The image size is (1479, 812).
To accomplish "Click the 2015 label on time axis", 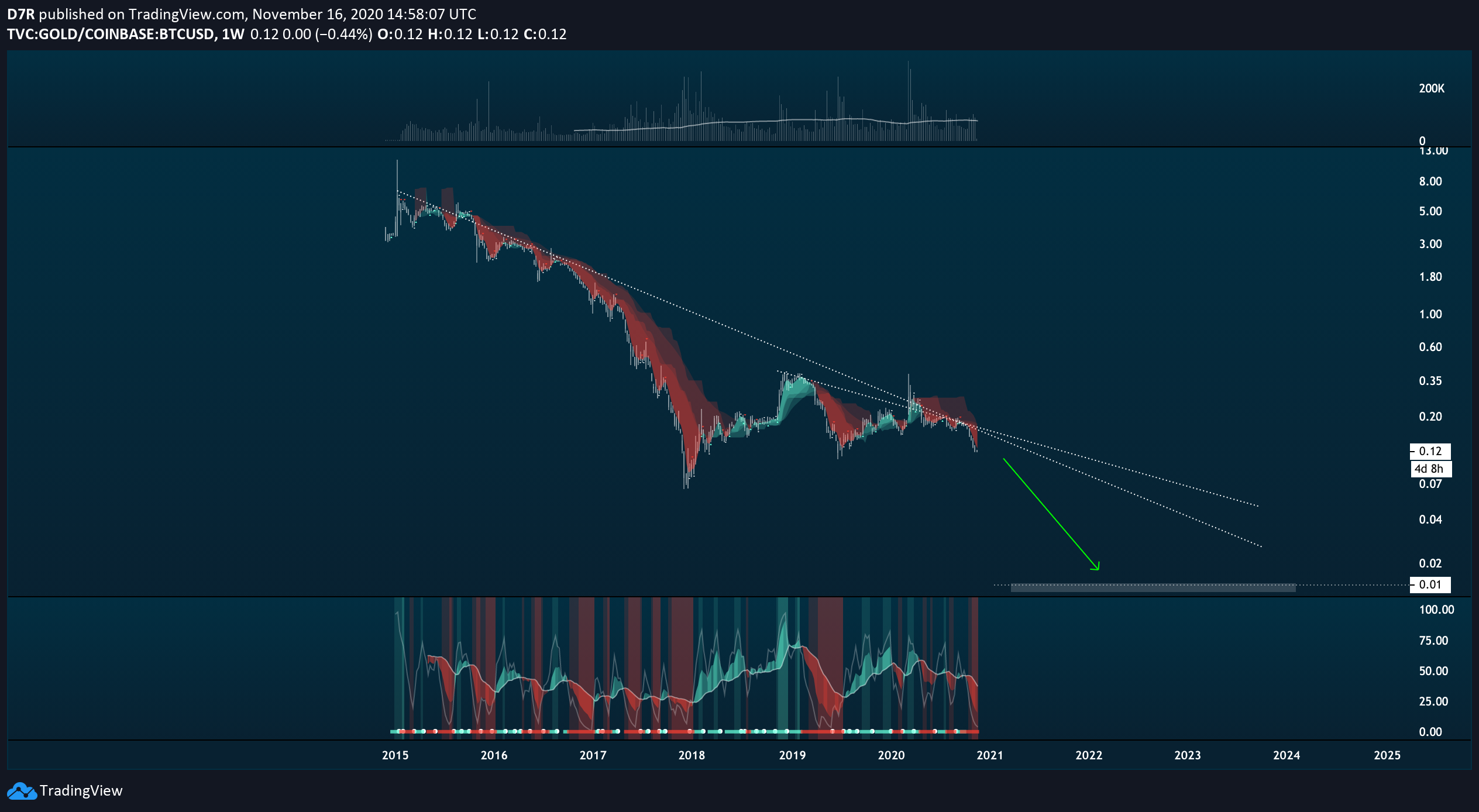I will (395, 755).
